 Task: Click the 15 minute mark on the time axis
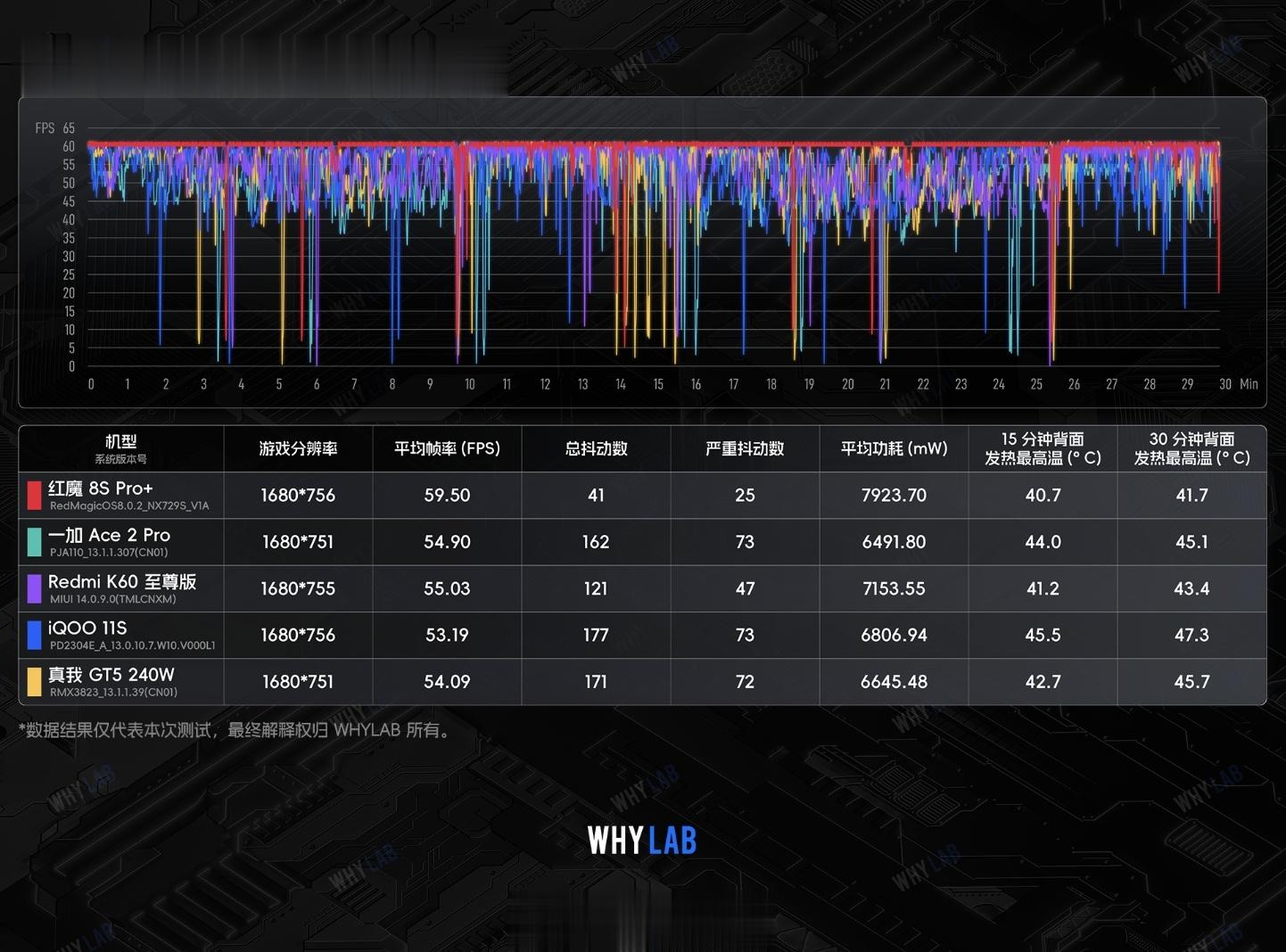pyautogui.click(x=658, y=384)
